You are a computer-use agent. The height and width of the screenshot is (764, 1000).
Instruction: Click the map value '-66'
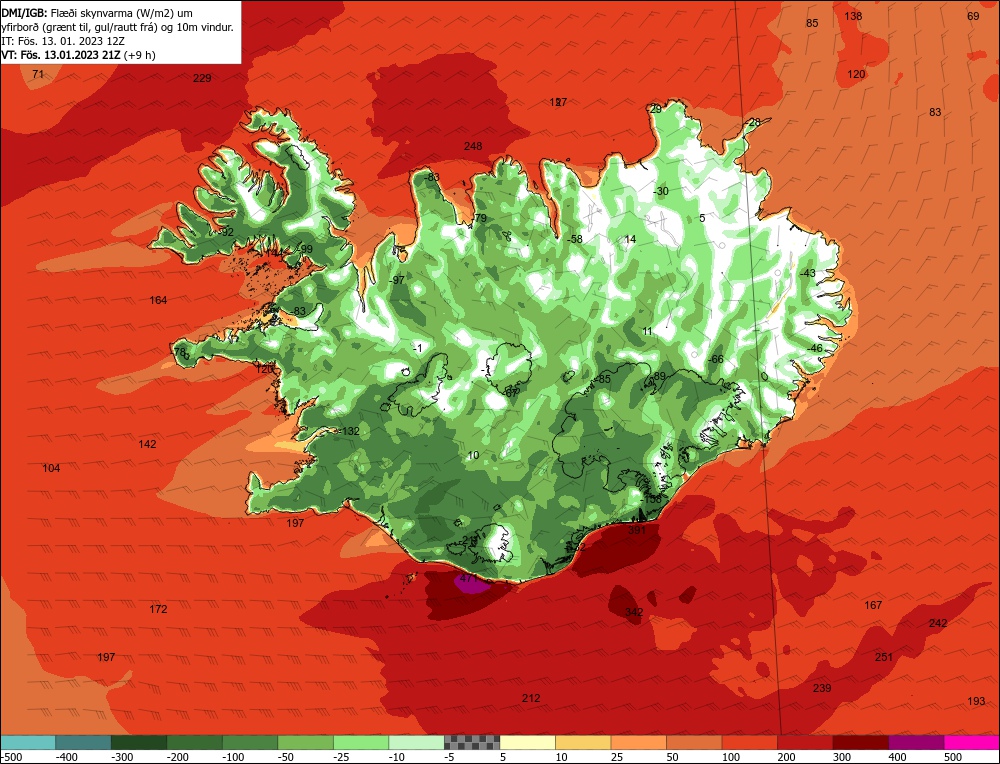pos(716,360)
